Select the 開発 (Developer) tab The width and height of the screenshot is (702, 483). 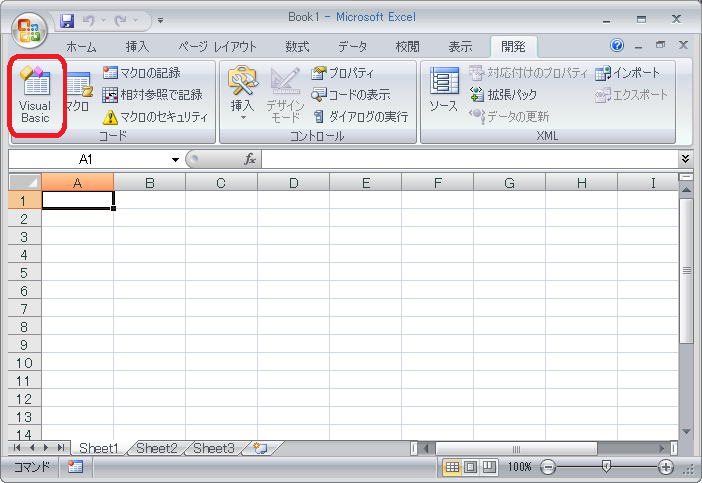(x=513, y=47)
